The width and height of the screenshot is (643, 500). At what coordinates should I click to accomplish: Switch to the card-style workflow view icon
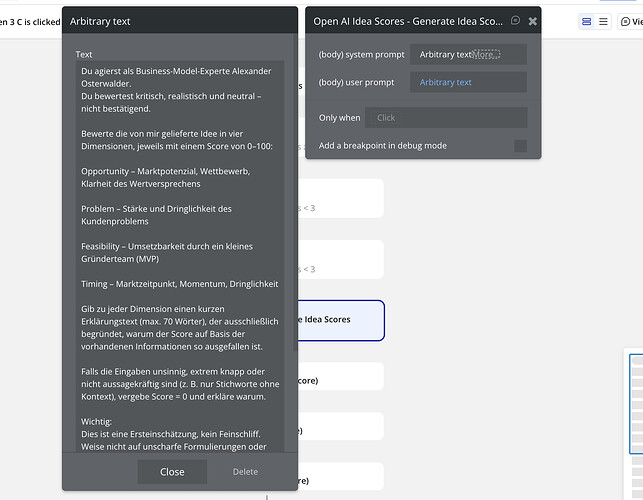click(586, 21)
